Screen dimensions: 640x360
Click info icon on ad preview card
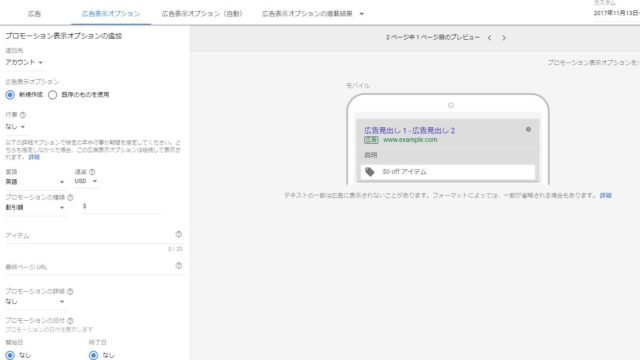tap(528, 129)
